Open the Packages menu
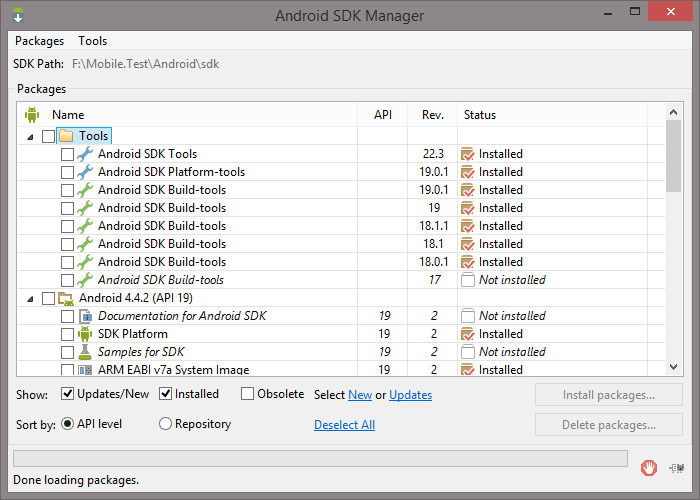 tap(39, 41)
